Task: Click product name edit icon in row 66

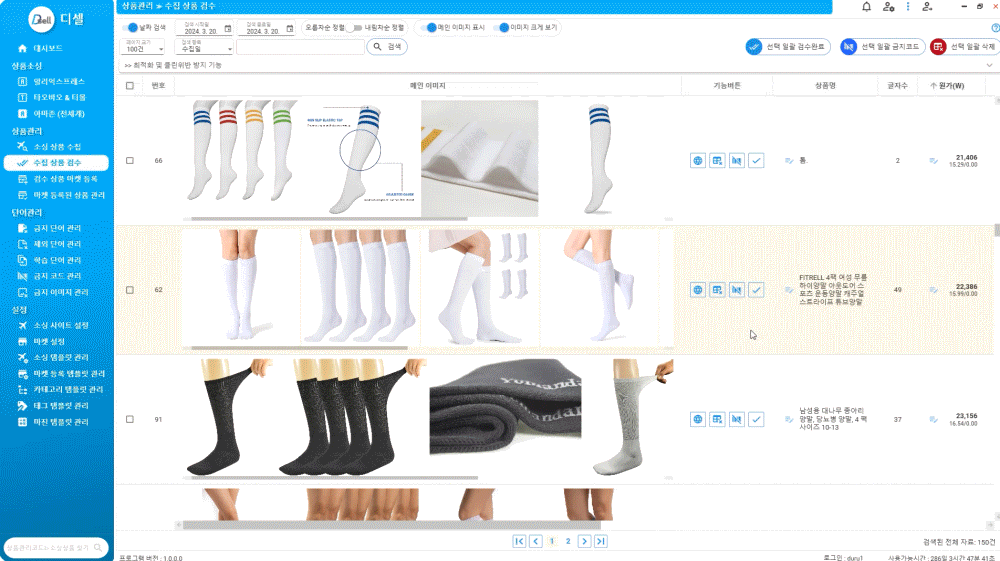Action: [789, 161]
